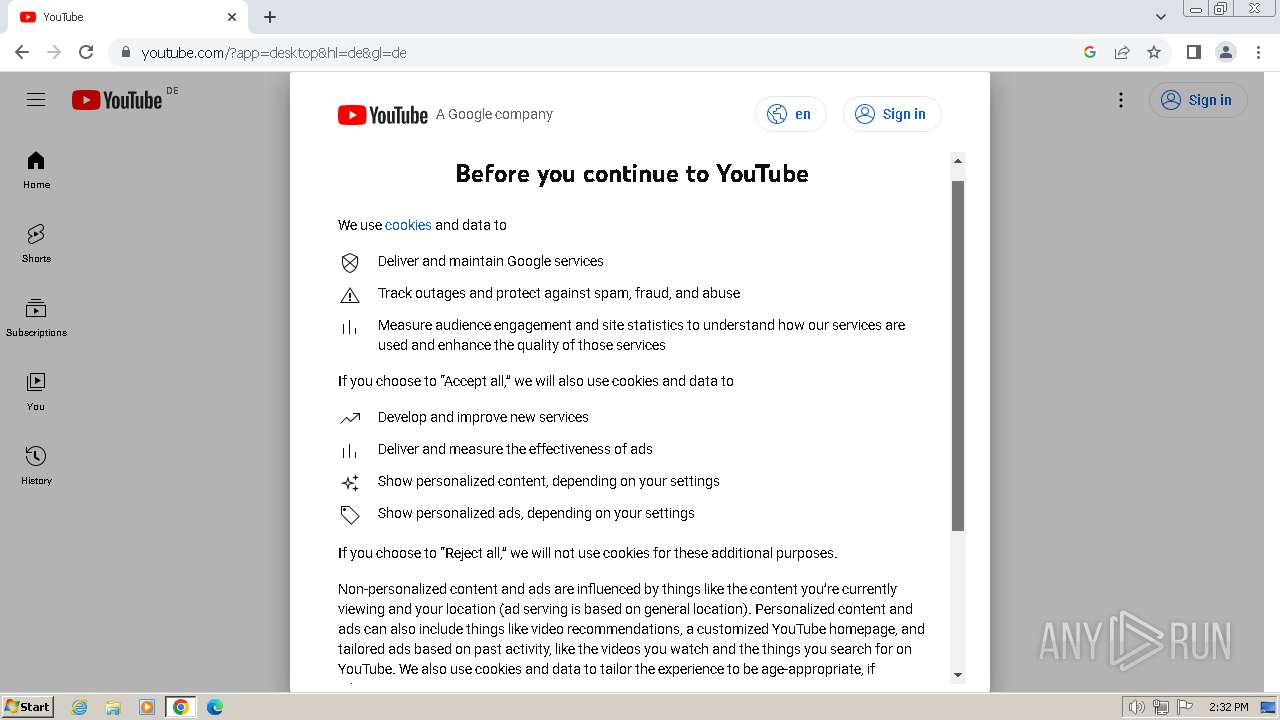Share this page using the share icon

click(1122, 52)
